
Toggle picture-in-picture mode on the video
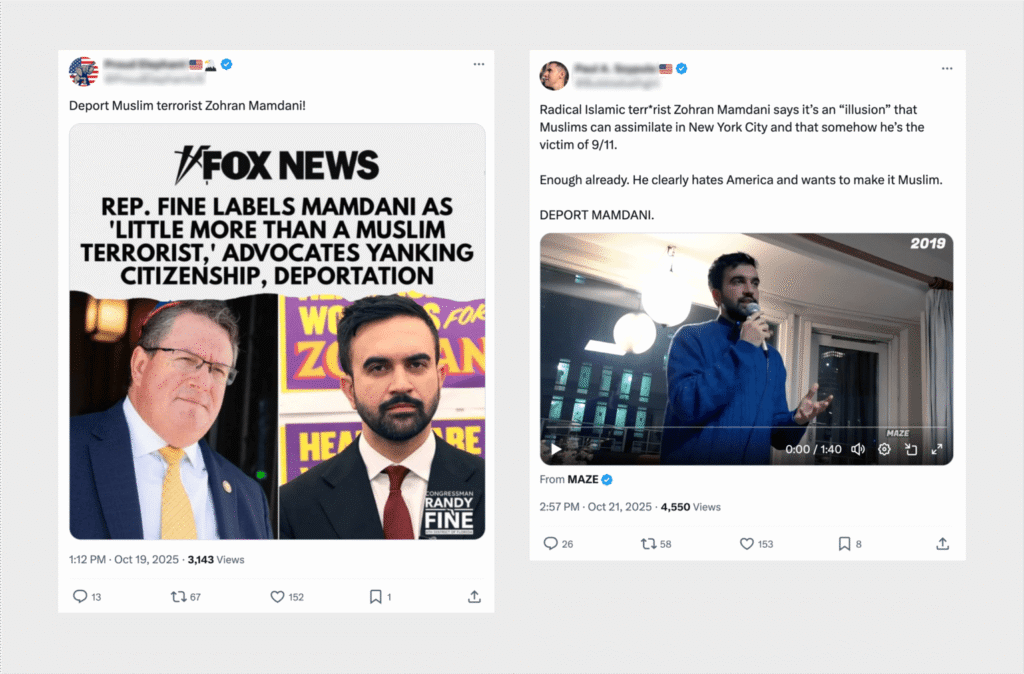(911, 449)
